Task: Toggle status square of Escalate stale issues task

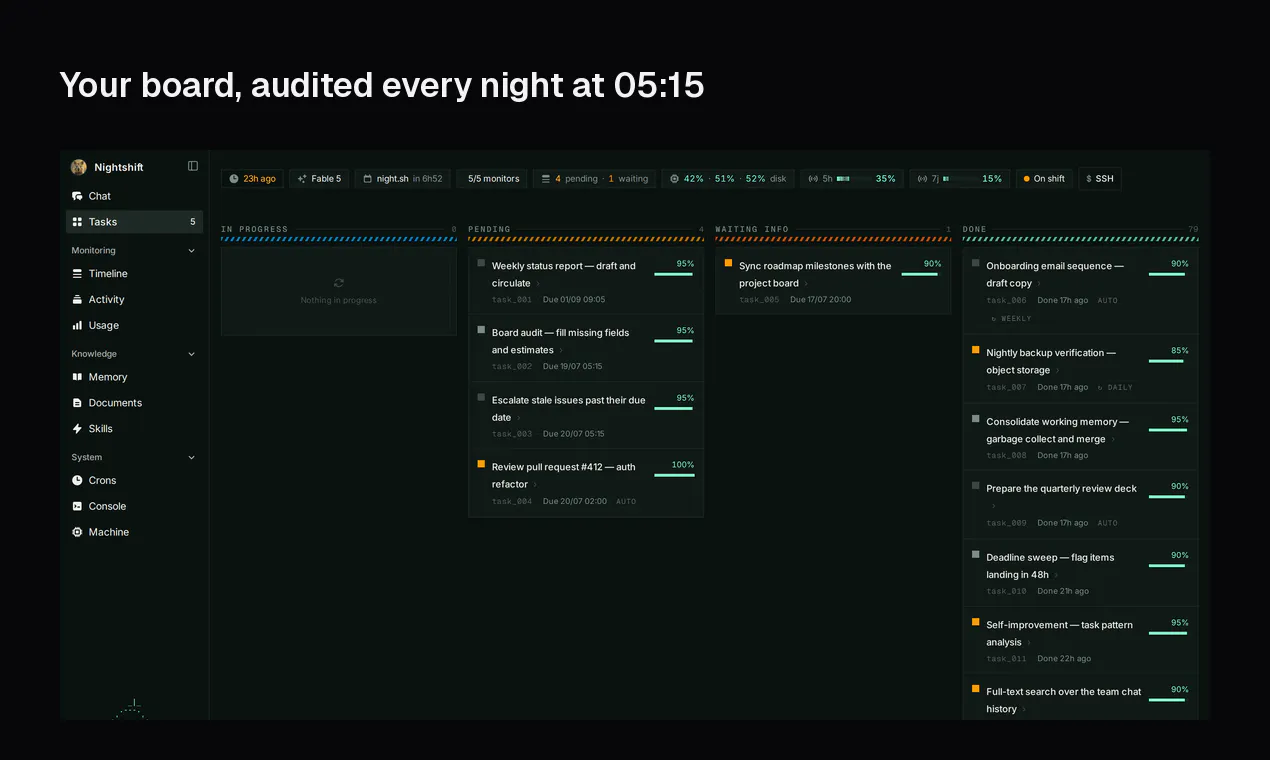Action: [481, 397]
